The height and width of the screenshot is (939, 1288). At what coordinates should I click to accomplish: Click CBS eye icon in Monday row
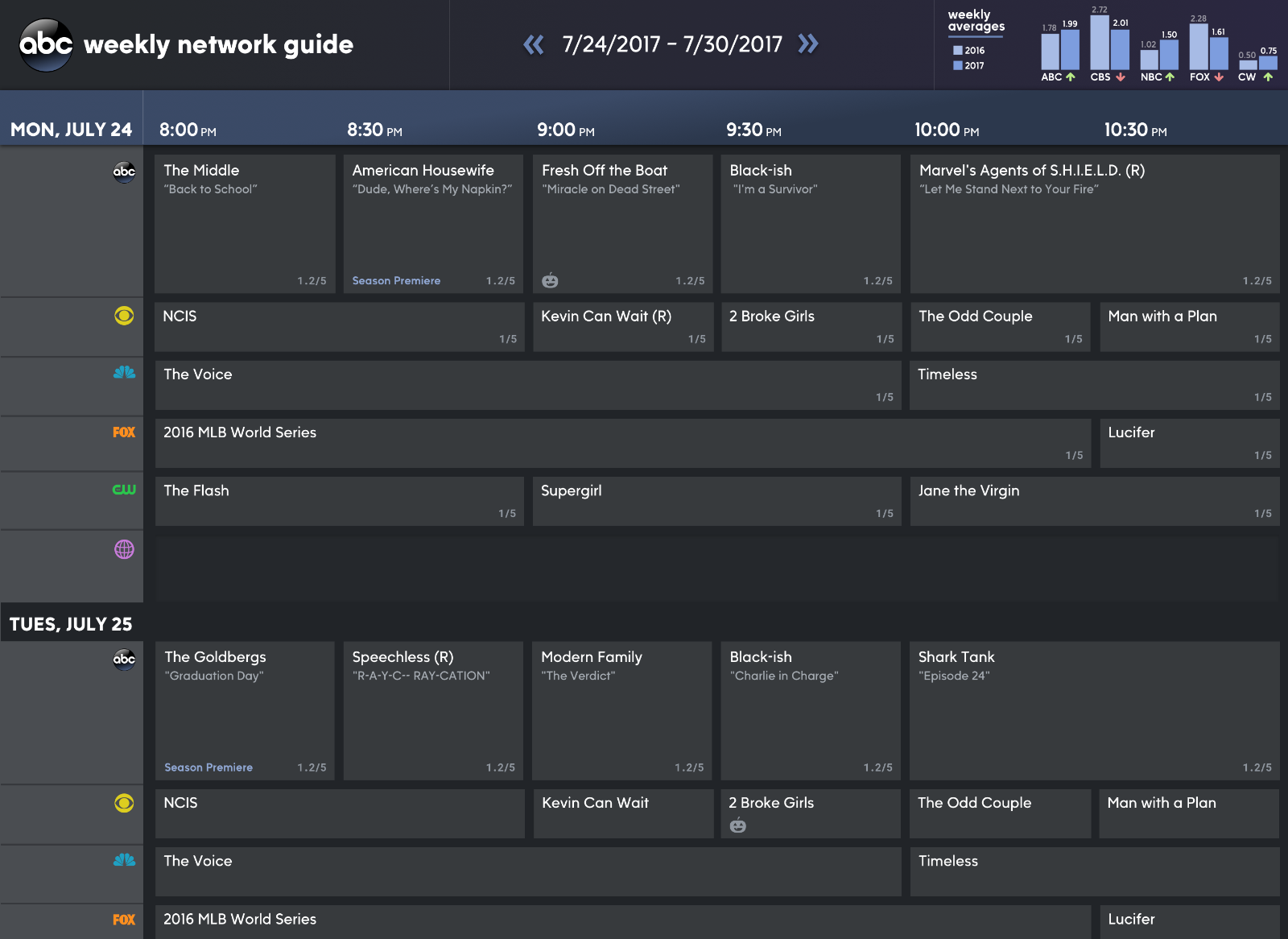coord(124,316)
